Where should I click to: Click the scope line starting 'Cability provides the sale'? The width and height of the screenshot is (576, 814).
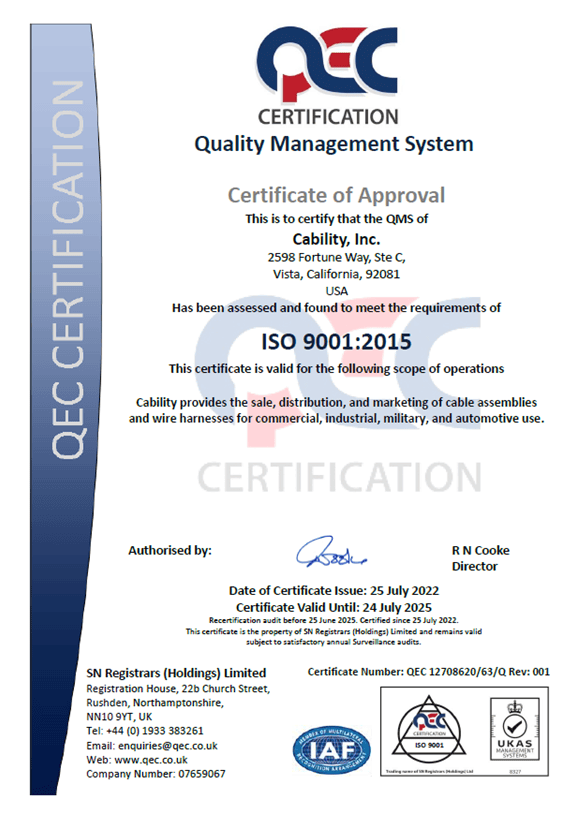[x=336, y=402]
